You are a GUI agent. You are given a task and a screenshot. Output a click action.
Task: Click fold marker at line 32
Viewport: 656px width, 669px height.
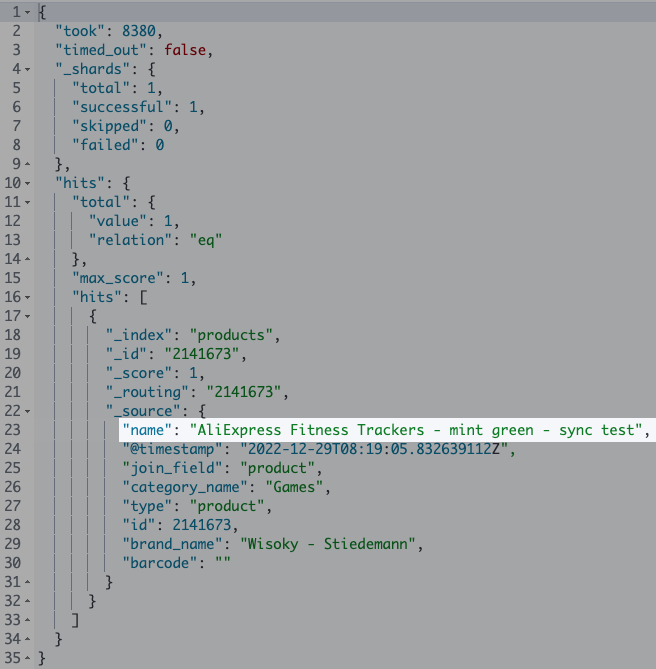28,601
